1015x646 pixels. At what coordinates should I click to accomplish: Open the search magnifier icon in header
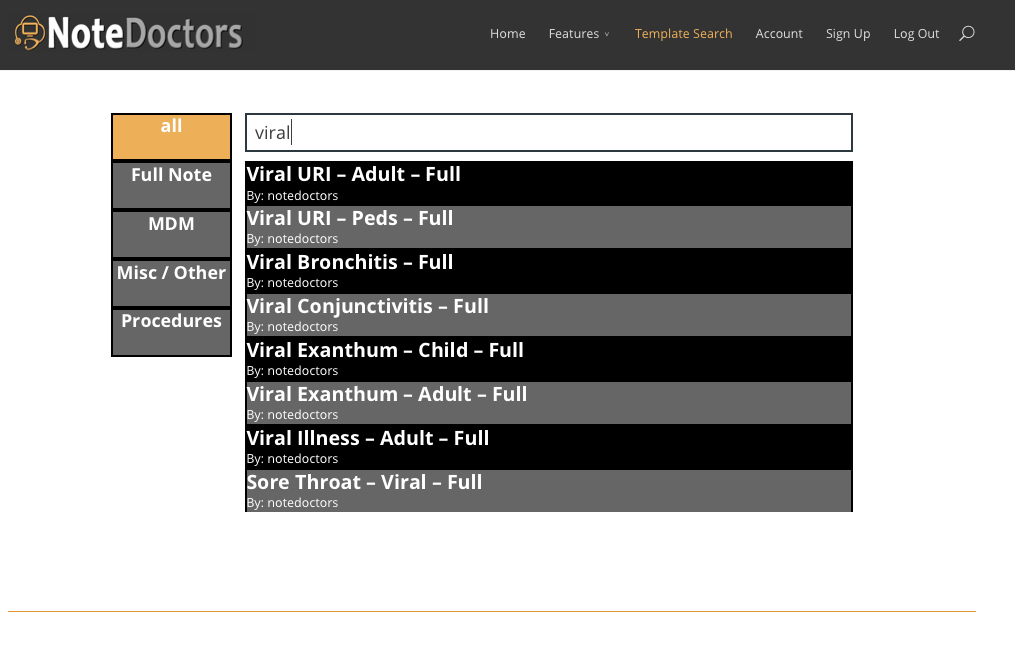point(966,34)
